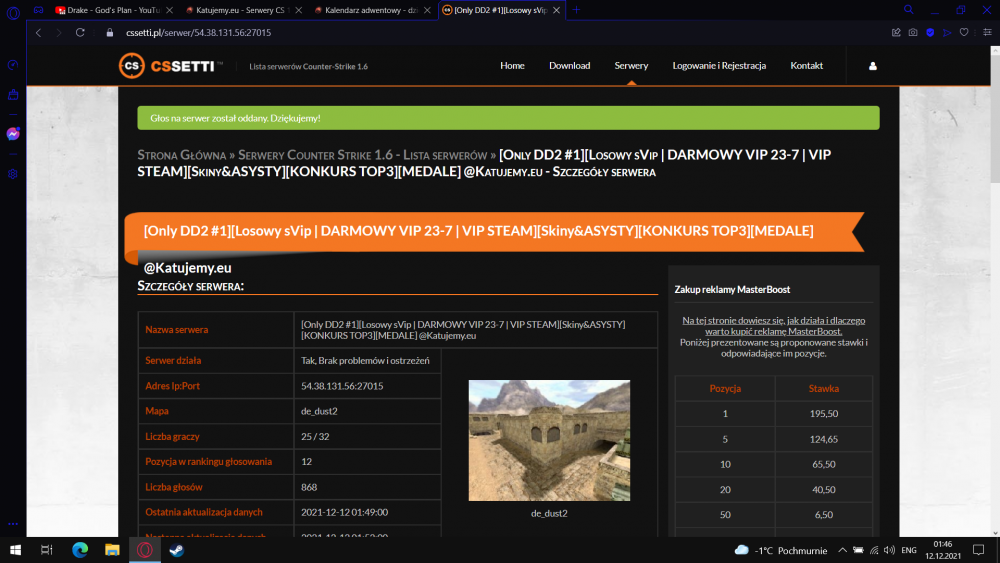
Task: View site security padlock info
Action: (x=110, y=33)
